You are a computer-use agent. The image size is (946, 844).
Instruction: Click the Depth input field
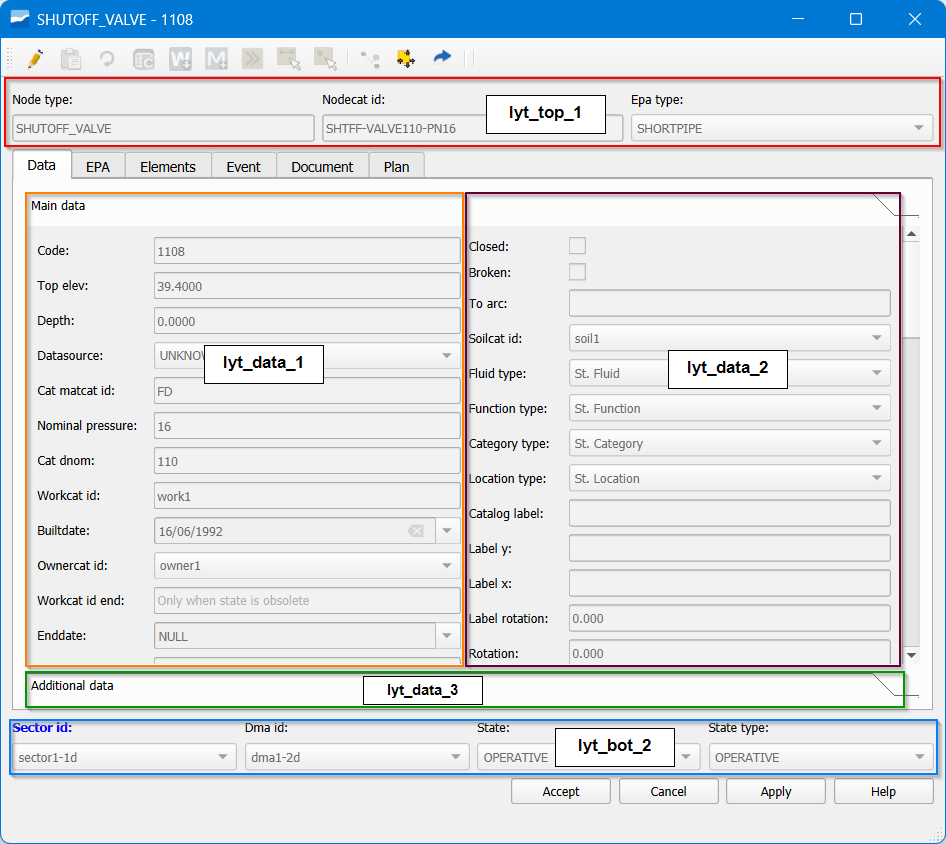tap(307, 321)
